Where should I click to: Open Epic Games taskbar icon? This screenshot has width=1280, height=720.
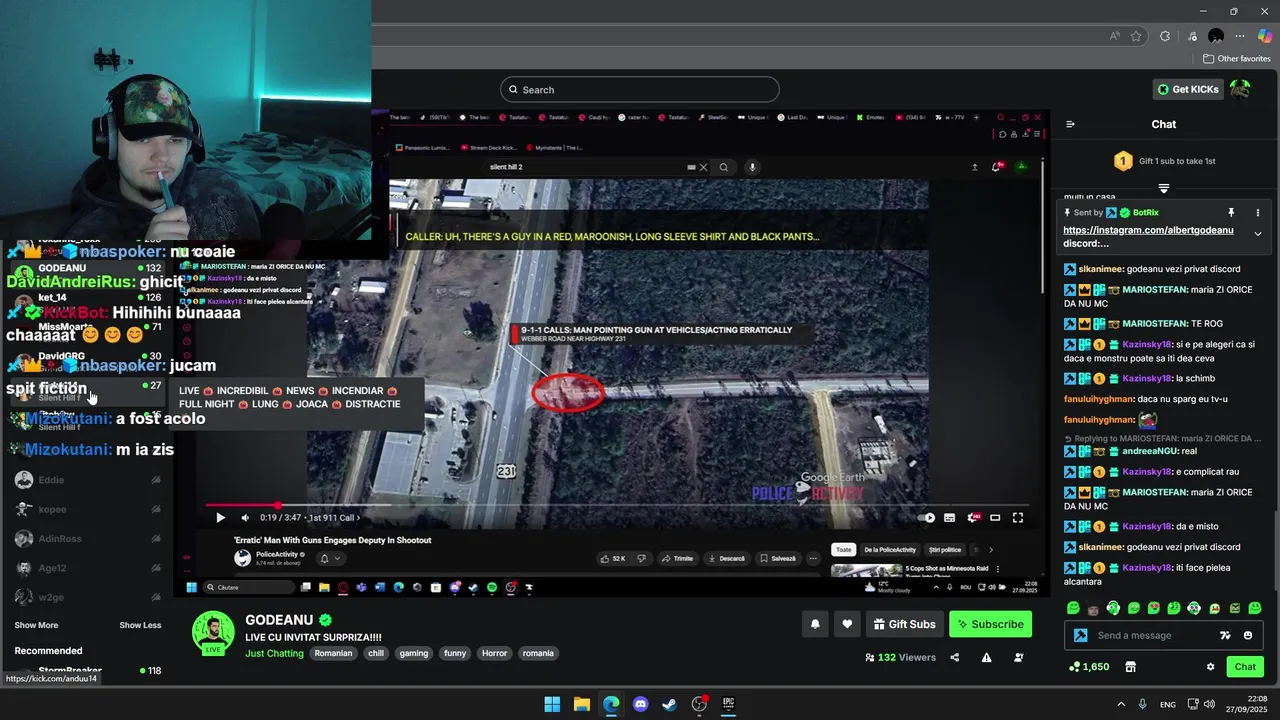tap(728, 704)
